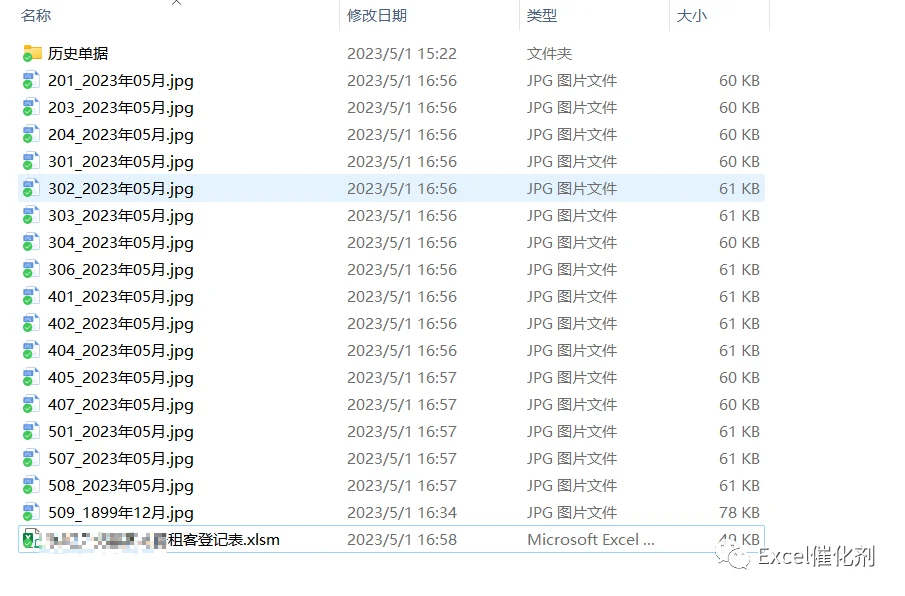Select file name 405_2023年05月.jpg
The width and height of the screenshot is (905, 596).
121,378
